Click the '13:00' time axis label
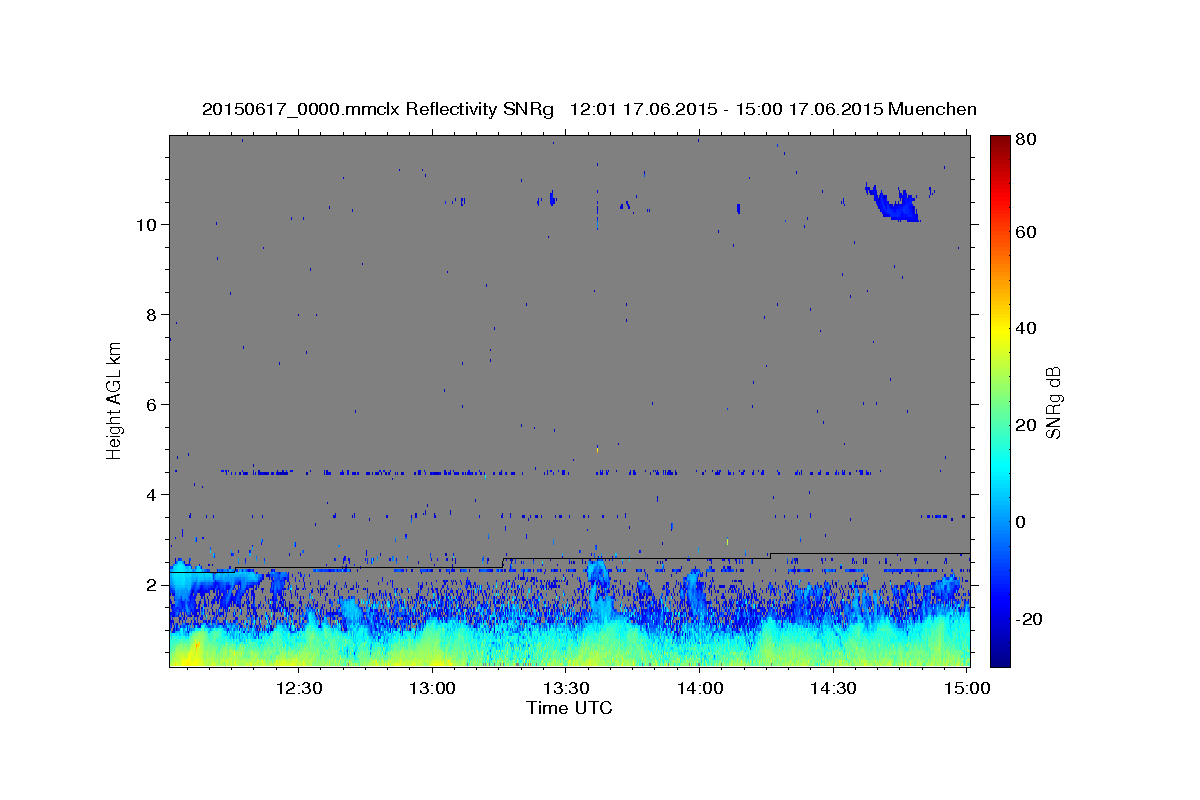The width and height of the screenshot is (1200, 800). [x=433, y=688]
